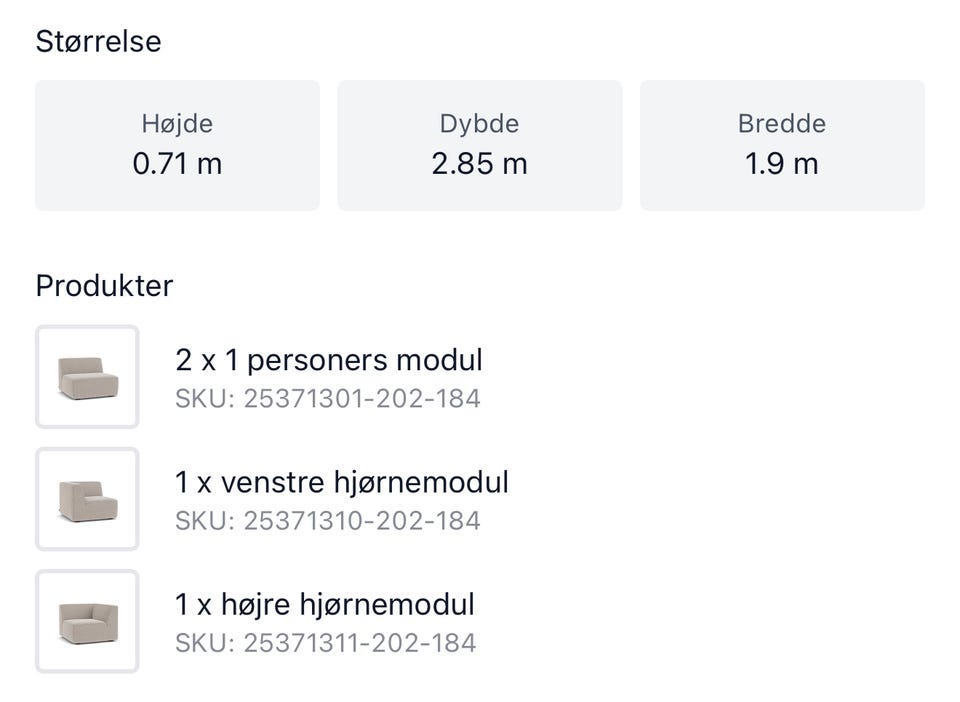This screenshot has width=960, height=702.
Task: Select the 1 x venstre hjørnemodul name
Action: click(x=341, y=482)
